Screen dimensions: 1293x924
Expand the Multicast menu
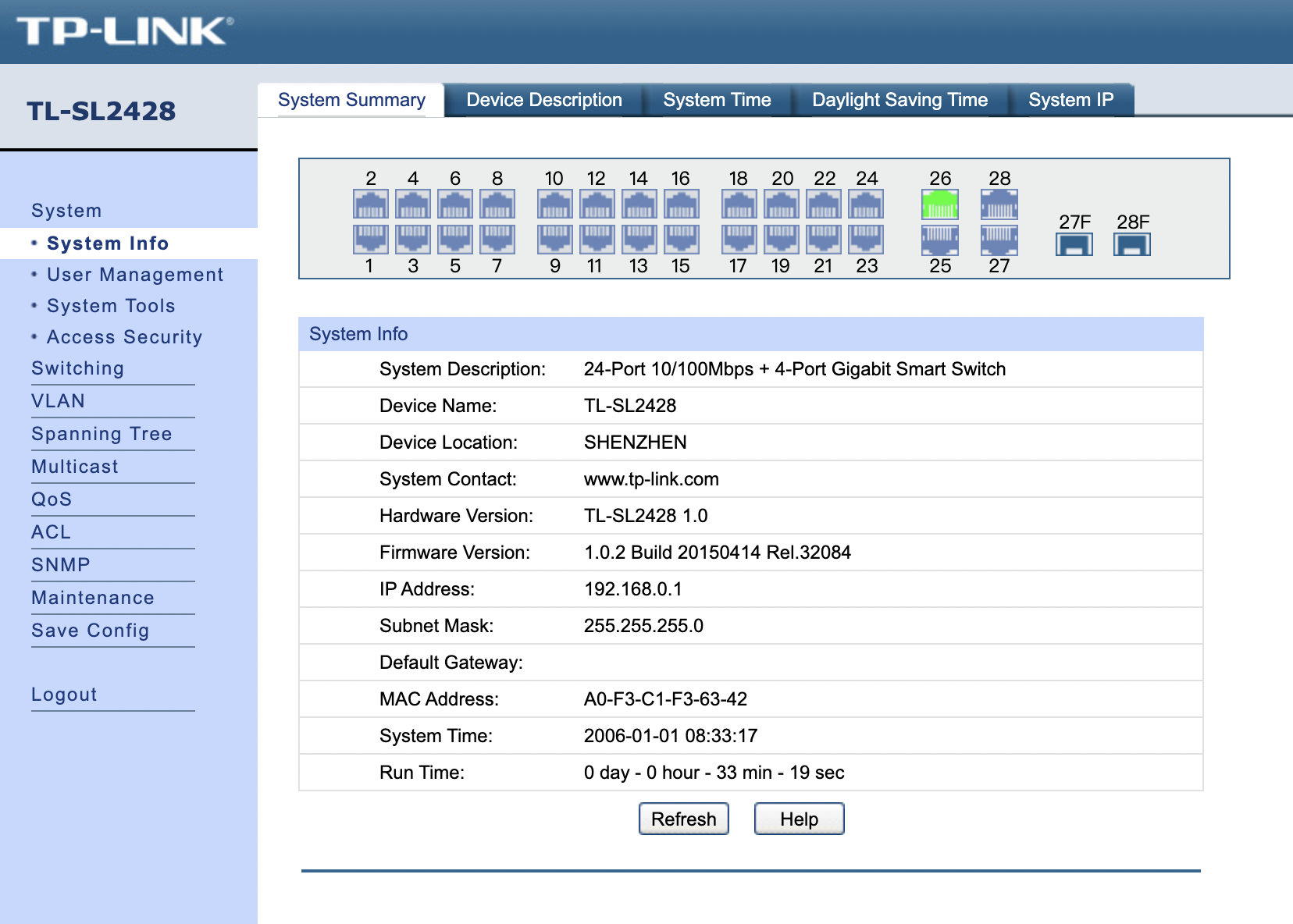75,467
